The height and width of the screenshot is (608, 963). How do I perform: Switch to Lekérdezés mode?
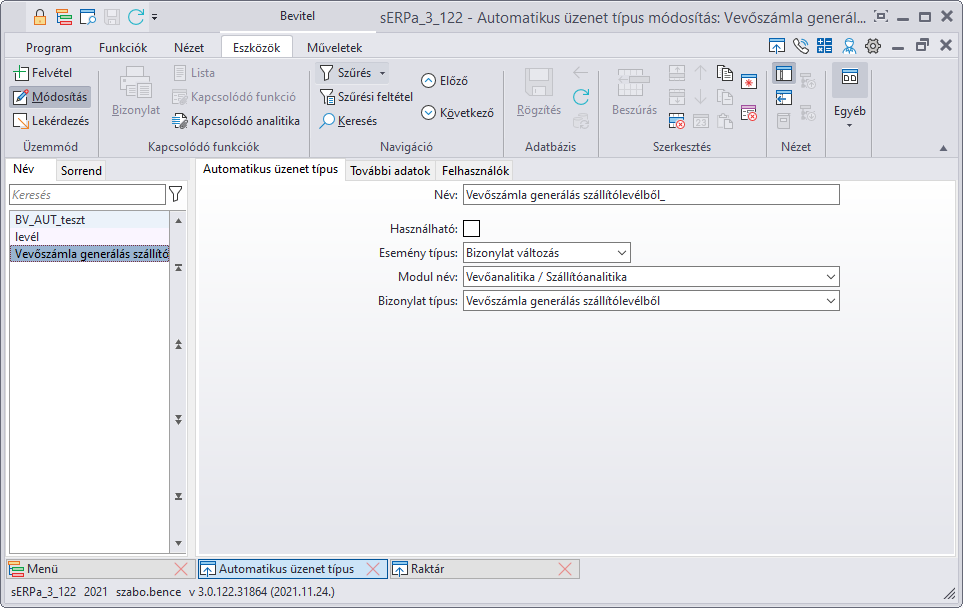pos(52,121)
